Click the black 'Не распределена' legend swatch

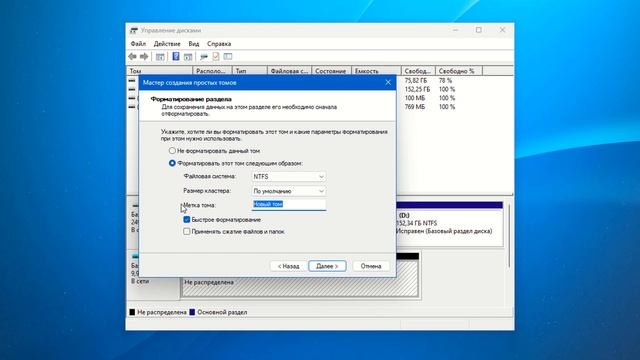pyautogui.click(x=132, y=312)
